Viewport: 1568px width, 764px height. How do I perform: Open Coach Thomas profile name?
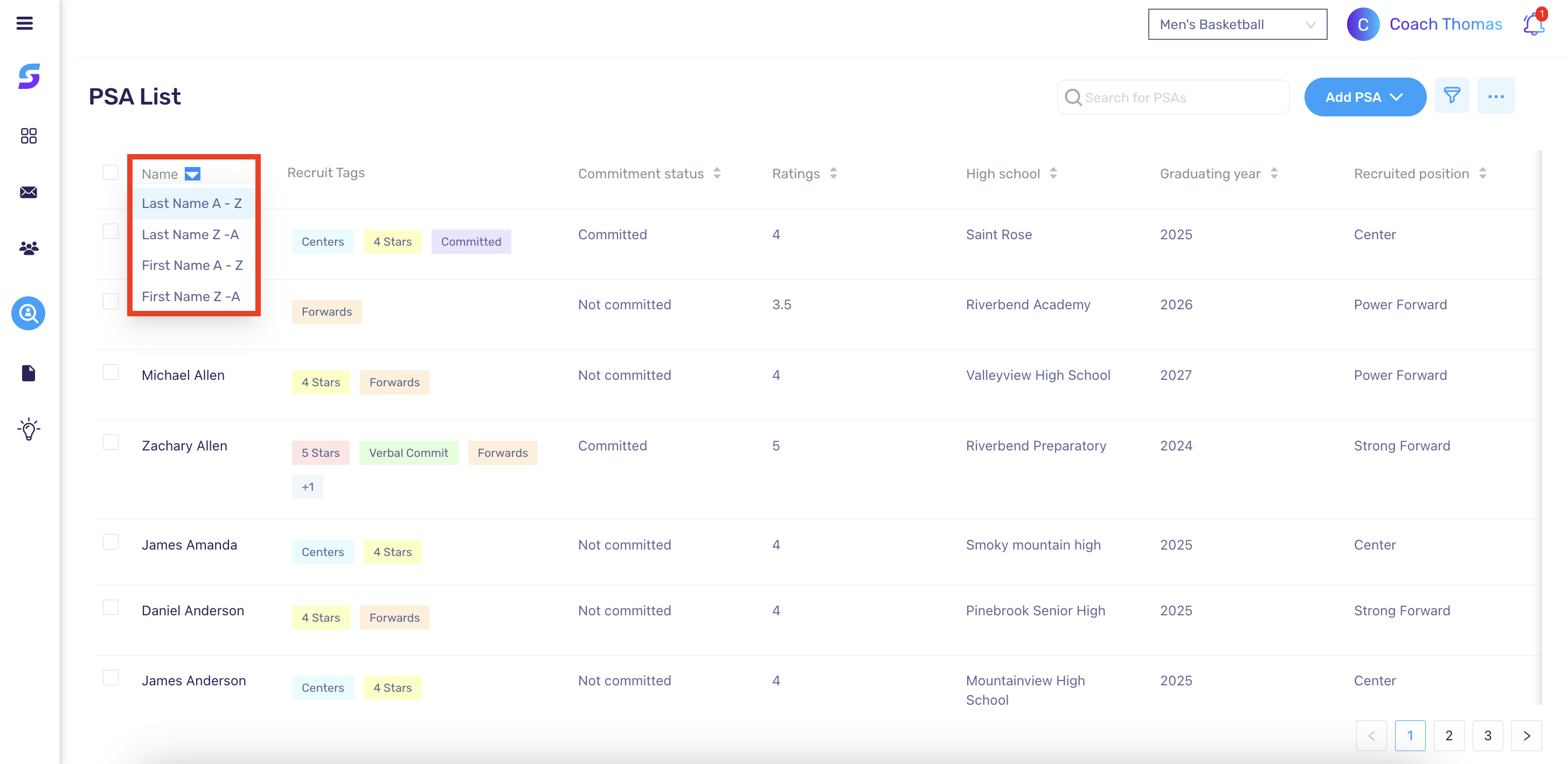(1446, 24)
